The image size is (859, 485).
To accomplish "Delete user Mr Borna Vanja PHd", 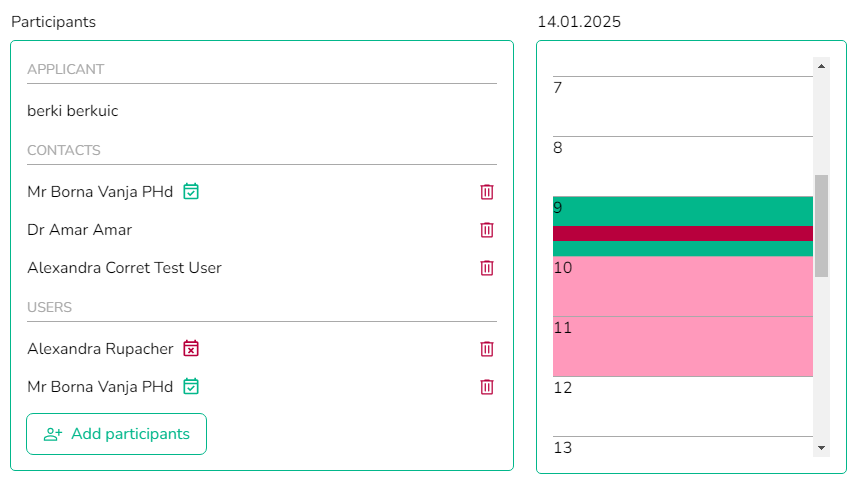I will tap(486, 387).
